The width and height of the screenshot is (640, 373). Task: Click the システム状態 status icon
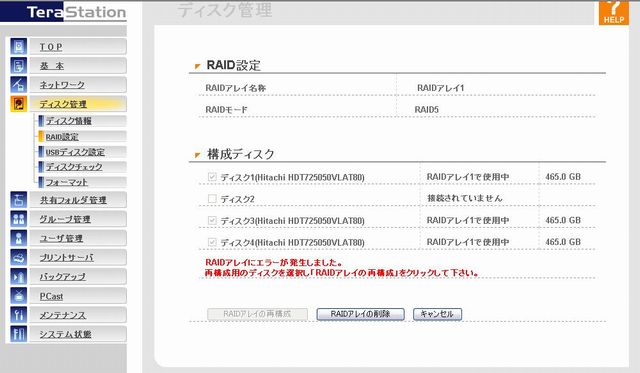[18, 334]
